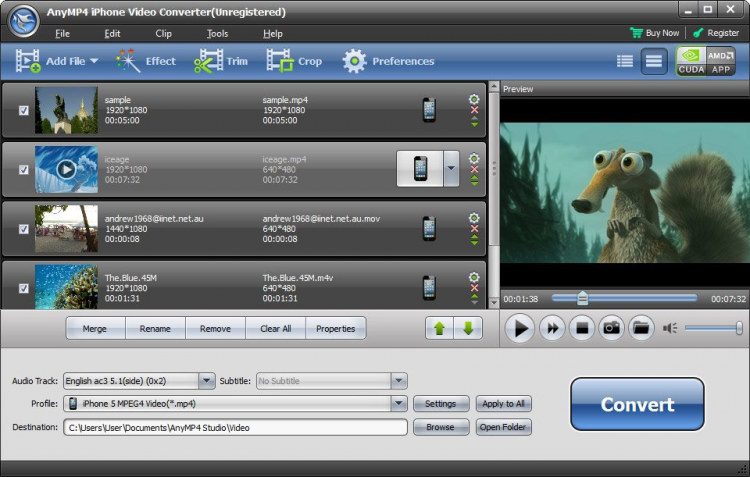Uncheck The.Blue.45M video checkbox

[x=23, y=288]
